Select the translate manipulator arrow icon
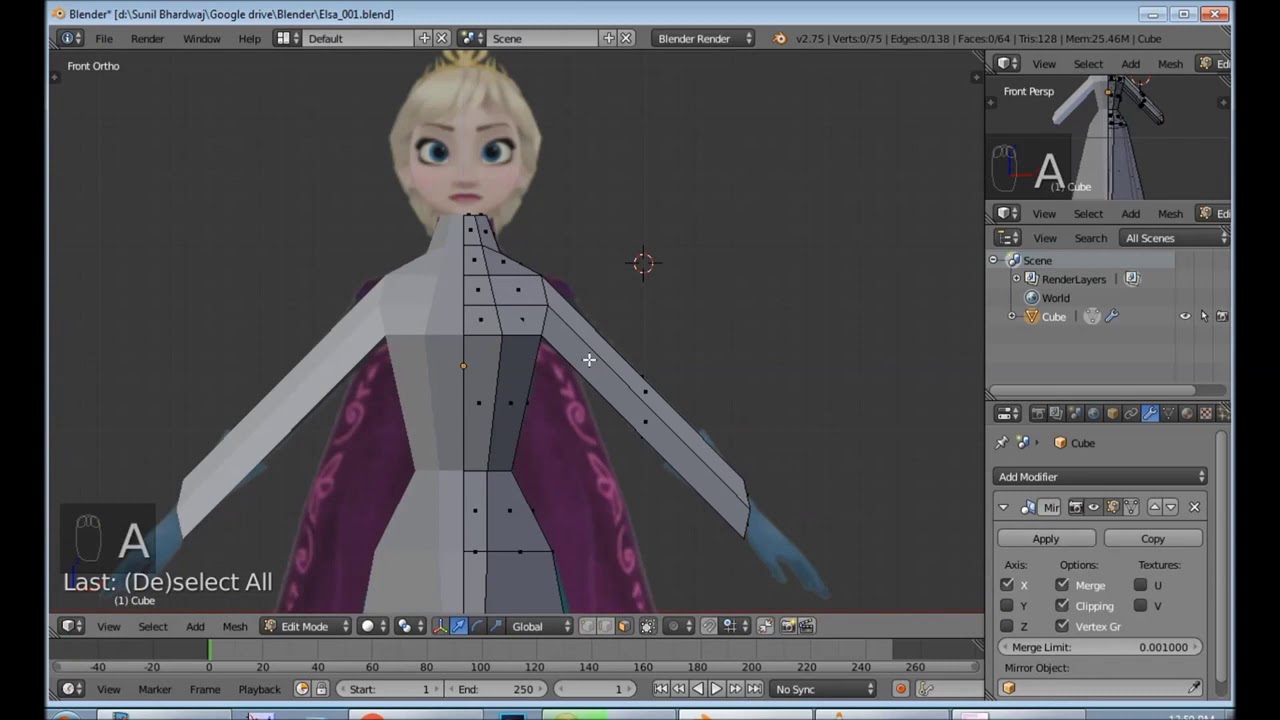The image size is (1280, 720). (x=458, y=626)
